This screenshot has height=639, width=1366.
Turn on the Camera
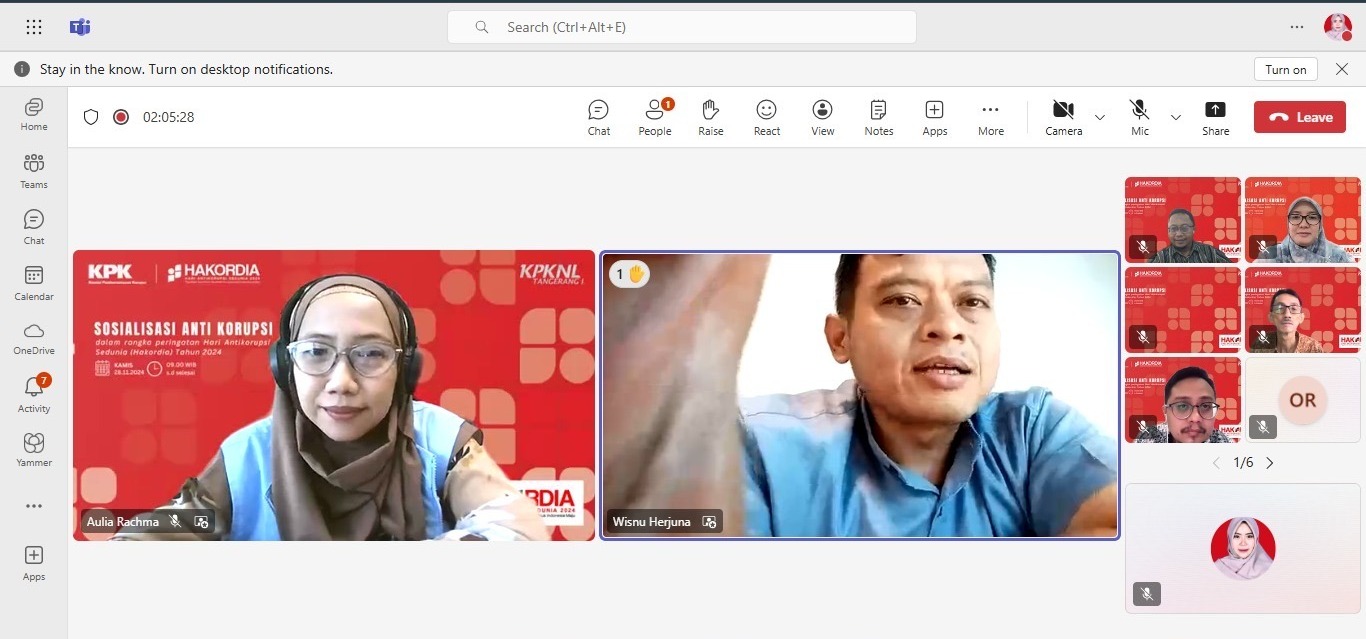[x=1063, y=117]
